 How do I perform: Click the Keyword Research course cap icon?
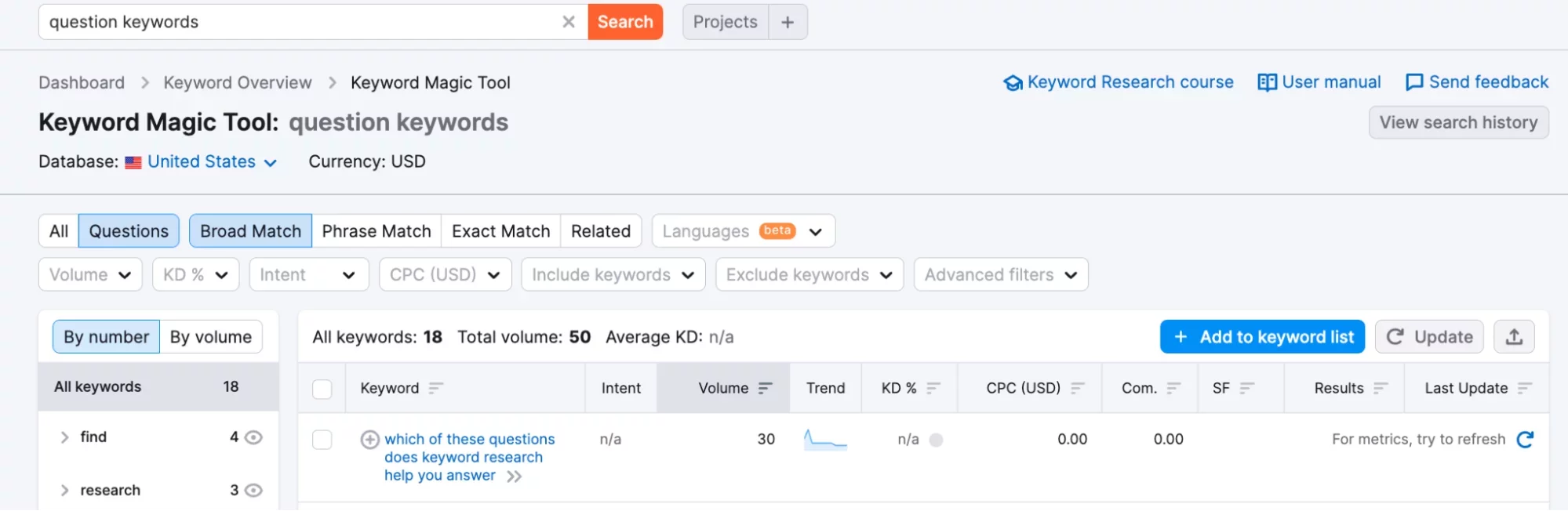[1013, 82]
